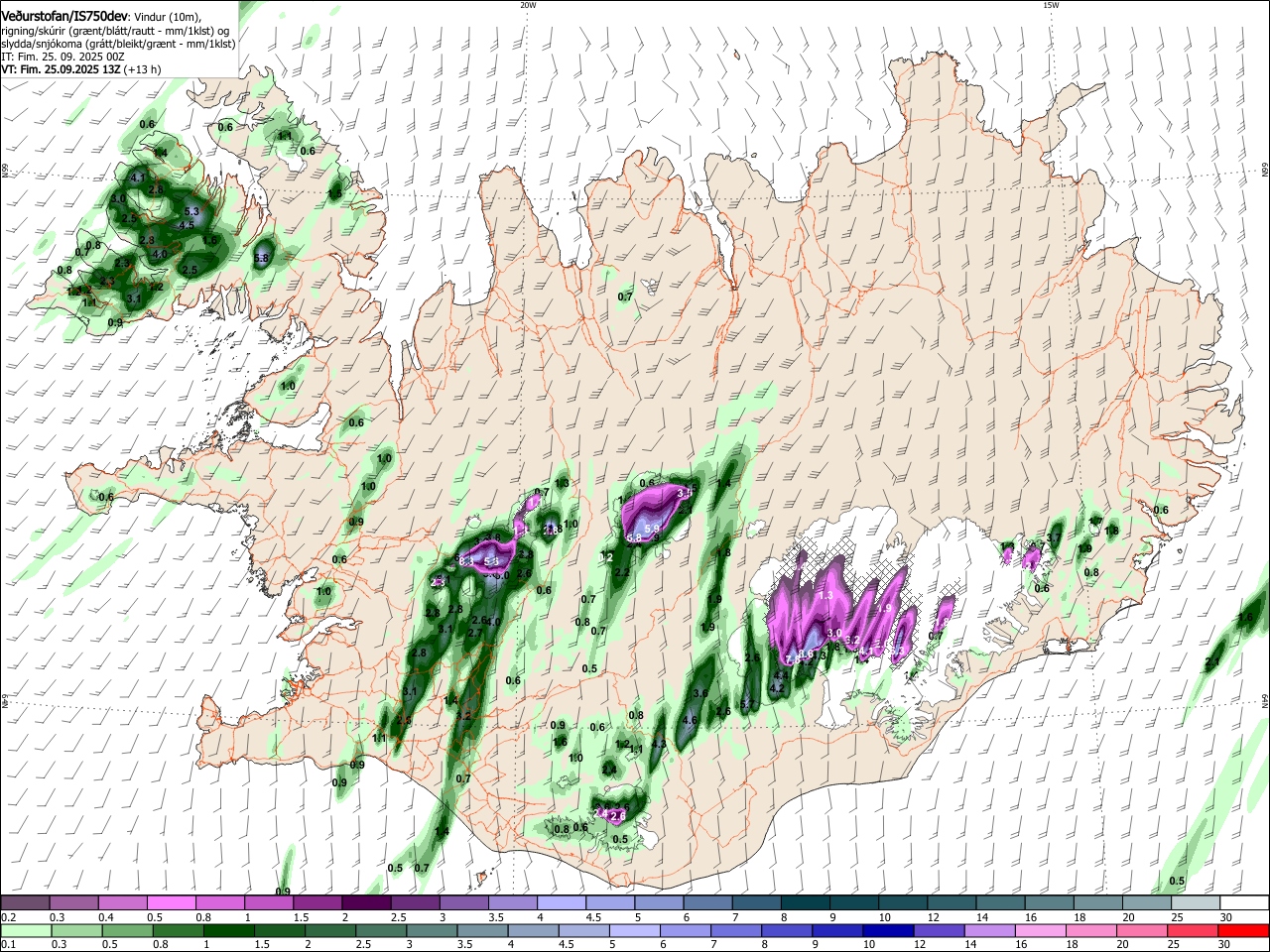Click the 2.1 value offshore in the southeast

(x=1212, y=661)
